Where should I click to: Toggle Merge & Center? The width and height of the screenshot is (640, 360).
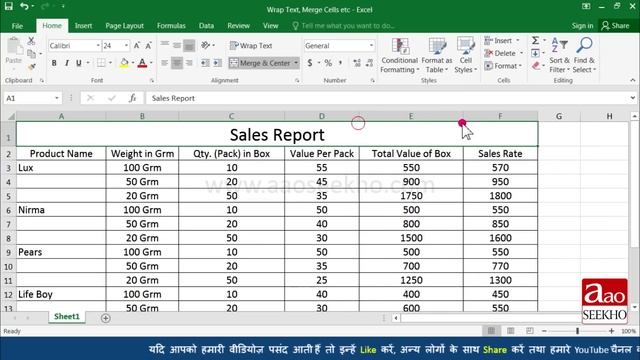tap(260, 63)
